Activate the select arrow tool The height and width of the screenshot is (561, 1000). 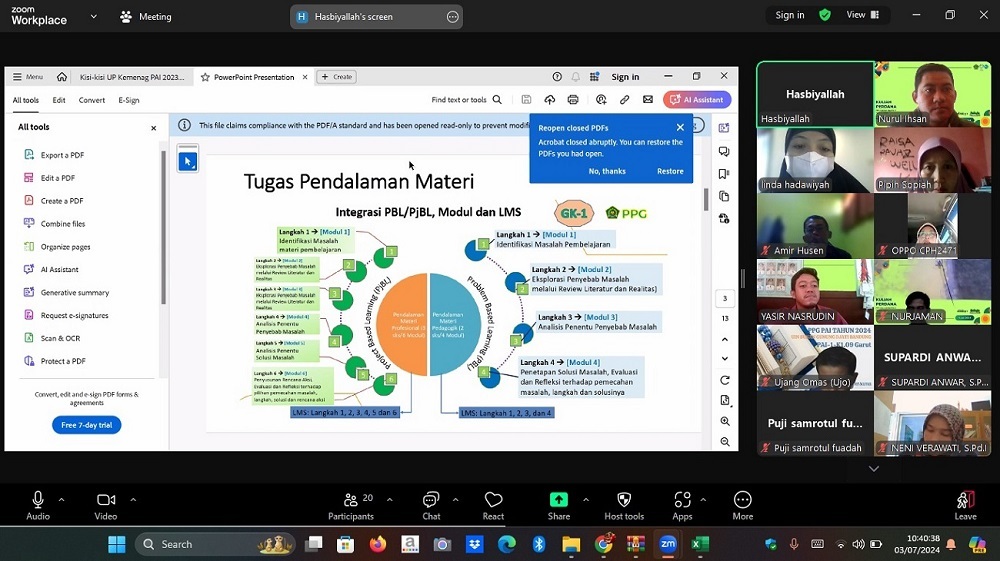click(188, 161)
